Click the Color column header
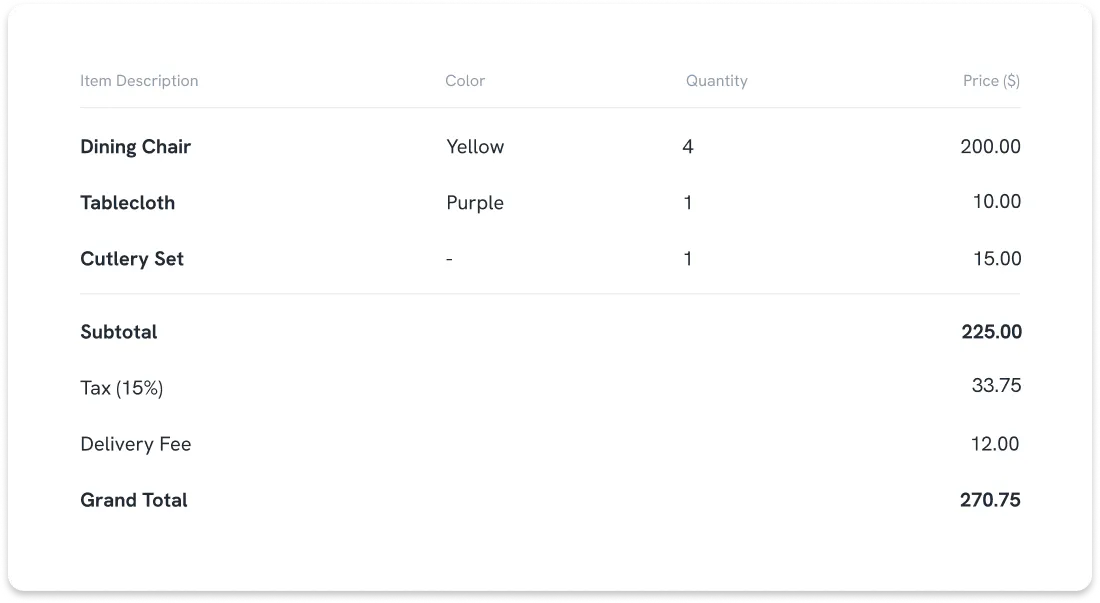1100x603 pixels. click(465, 81)
